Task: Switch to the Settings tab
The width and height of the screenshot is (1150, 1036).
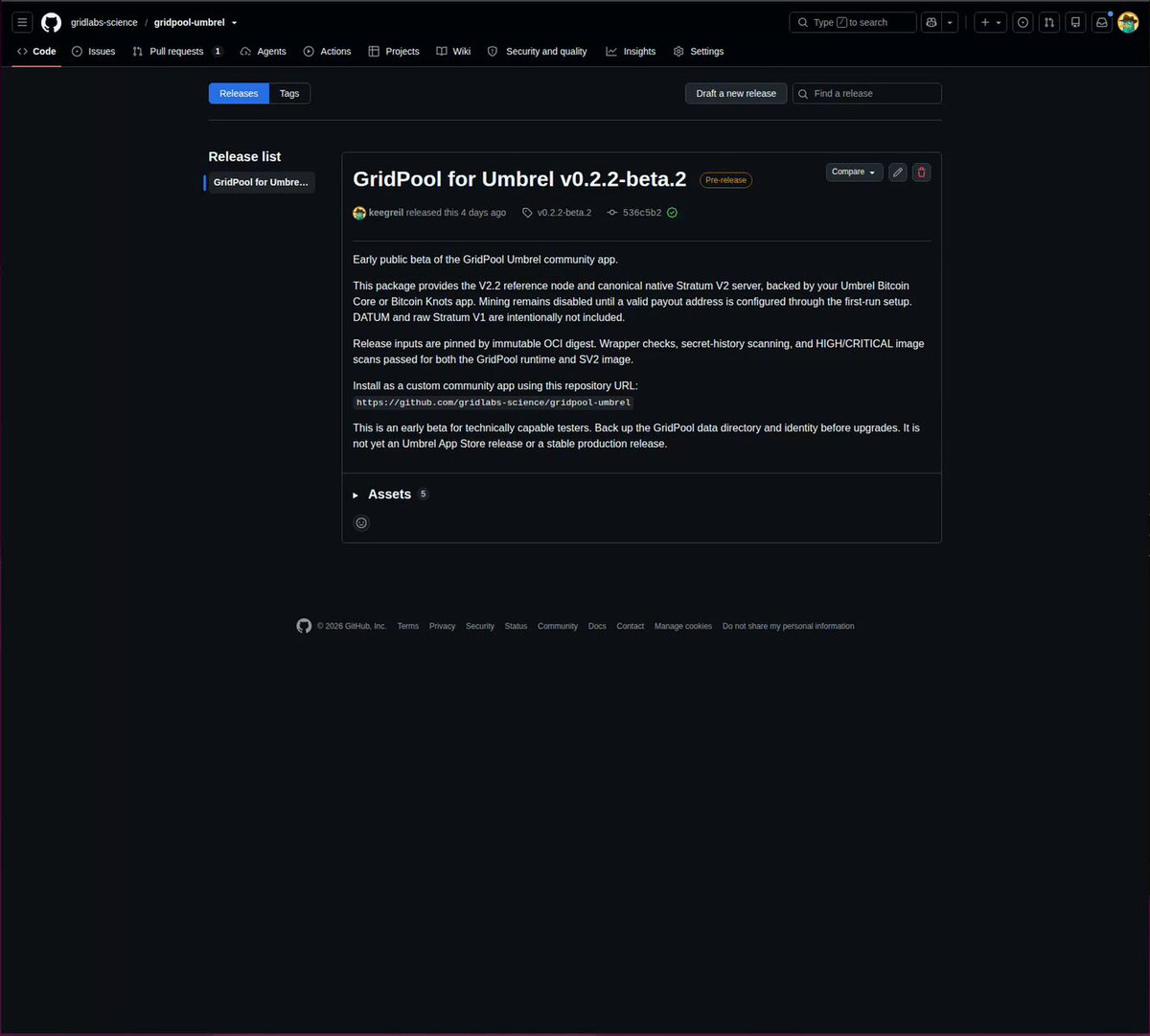Action: [x=699, y=51]
